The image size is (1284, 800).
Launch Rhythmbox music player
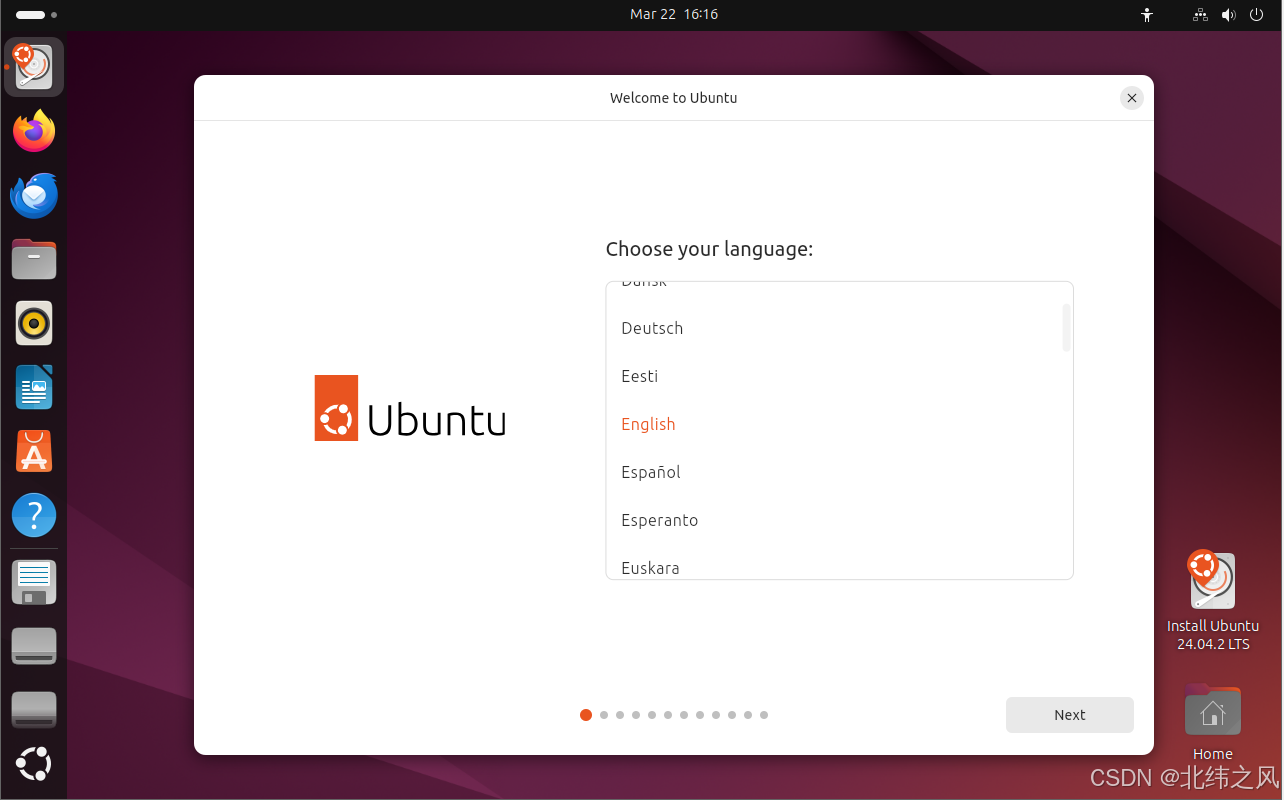[x=33, y=323]
